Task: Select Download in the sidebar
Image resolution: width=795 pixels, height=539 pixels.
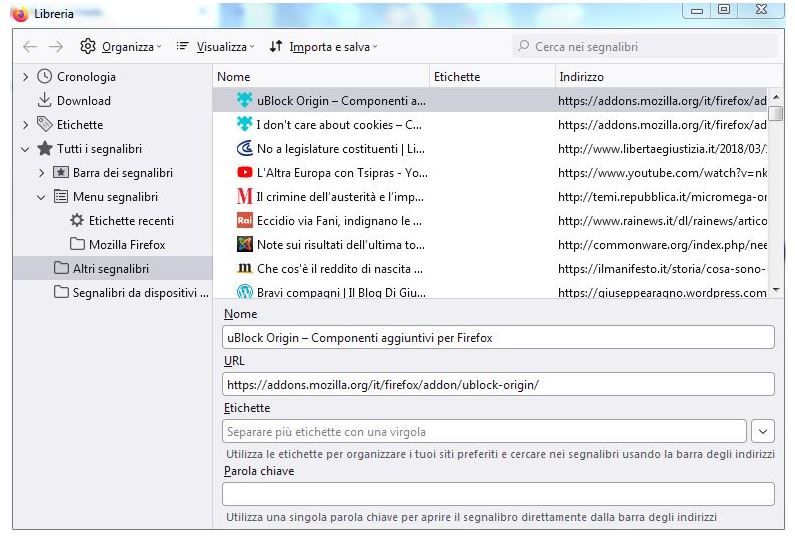Action: point(84,101)
